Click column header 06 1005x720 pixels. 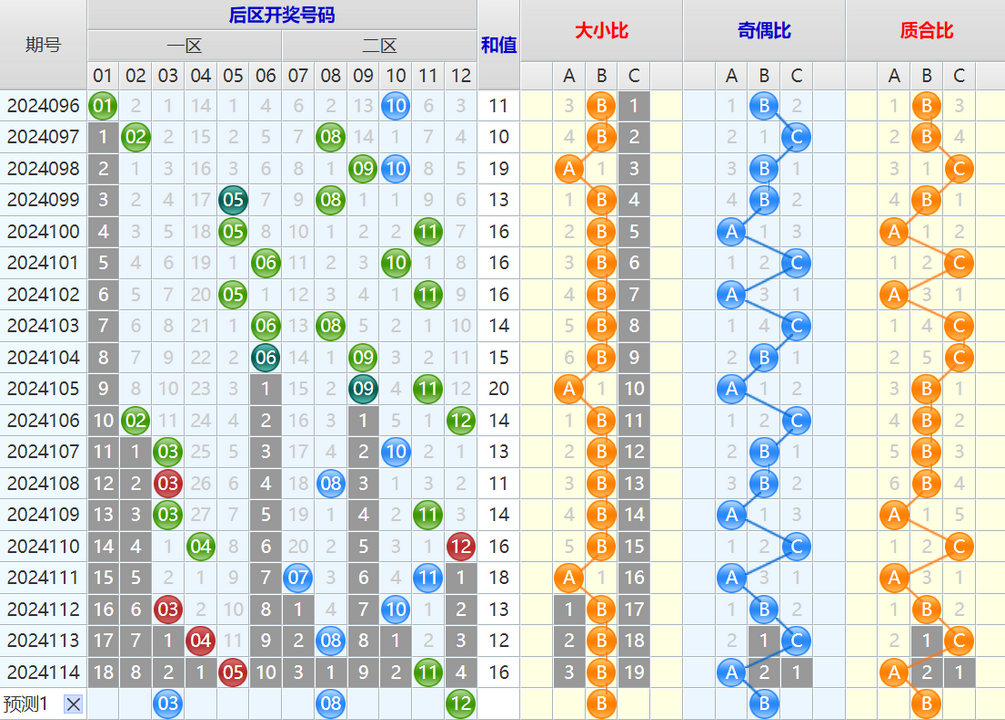[x=265, y=76]
